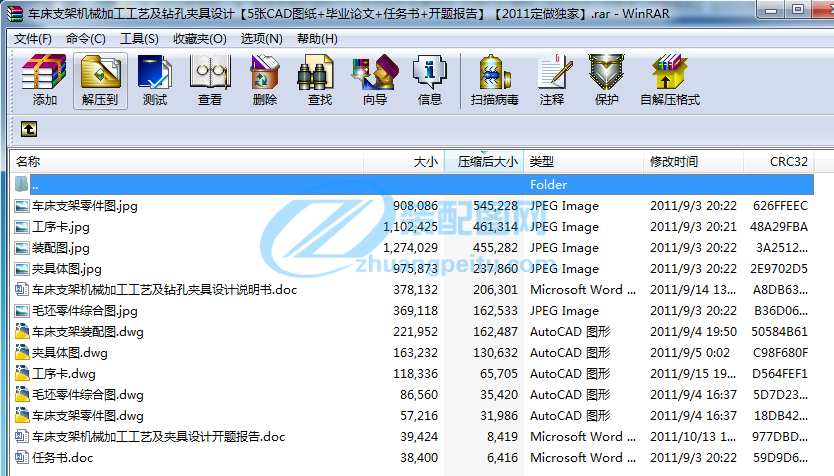Image resolution: width=834 pixels, height=476 pixels.
Task: Click the toolbar drag handle at left edge
Action: click(x=11, y=81)
